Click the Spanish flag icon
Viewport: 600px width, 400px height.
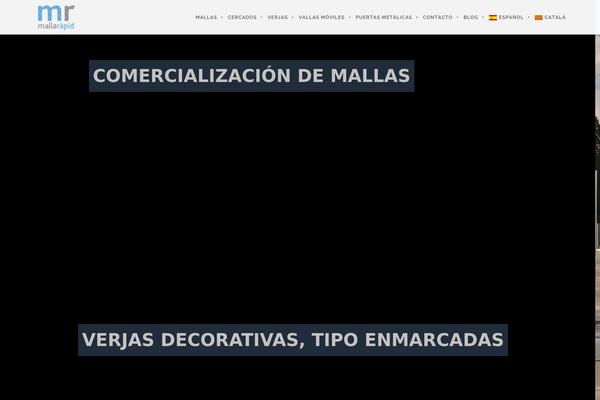point(493,17)
